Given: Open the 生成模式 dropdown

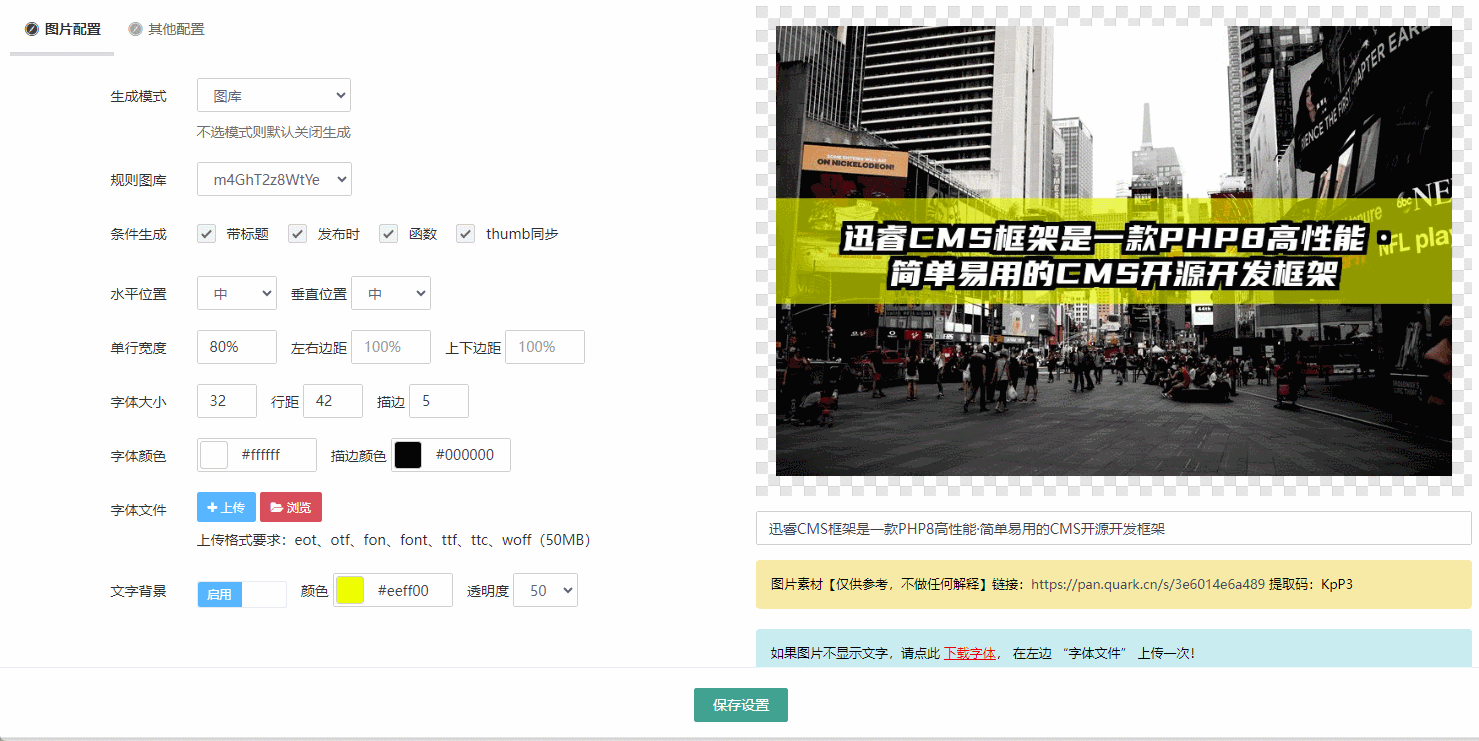Looking at the screenshot, I should [x=274, y=96].
